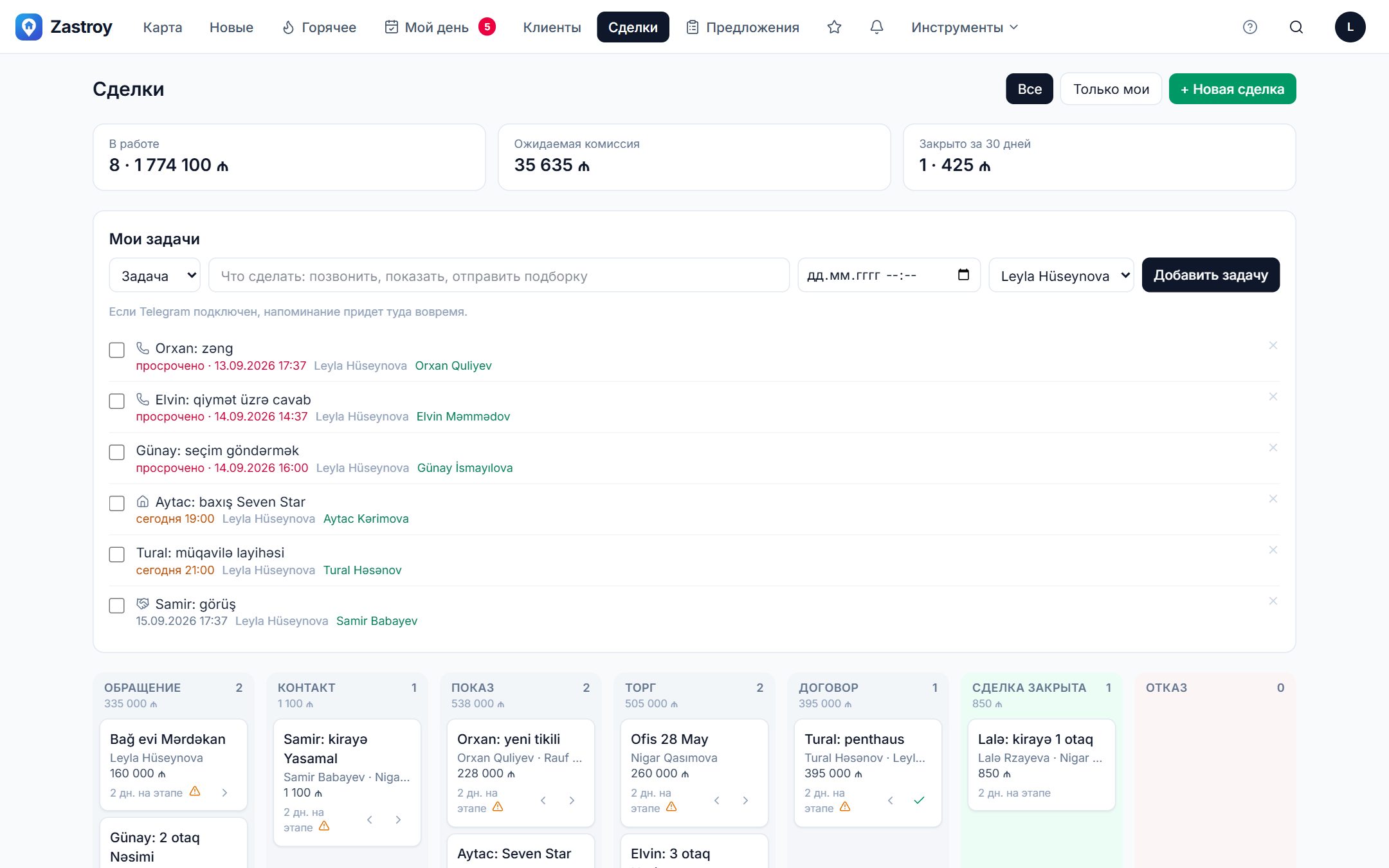Screen dimensions: 1389x868
Task: Open favorites star icon in navbar
Action: (834, 27)
